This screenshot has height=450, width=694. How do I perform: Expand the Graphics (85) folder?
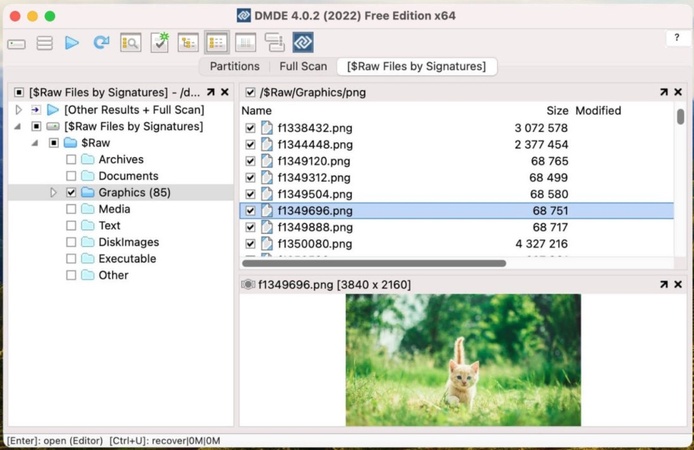53,192
